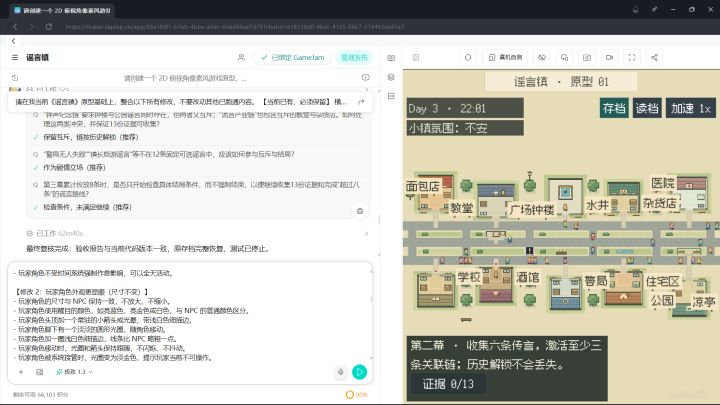Click the 水井 label on map
The height and width of the screenshot is (405, 720).
[x=597, y=205]
